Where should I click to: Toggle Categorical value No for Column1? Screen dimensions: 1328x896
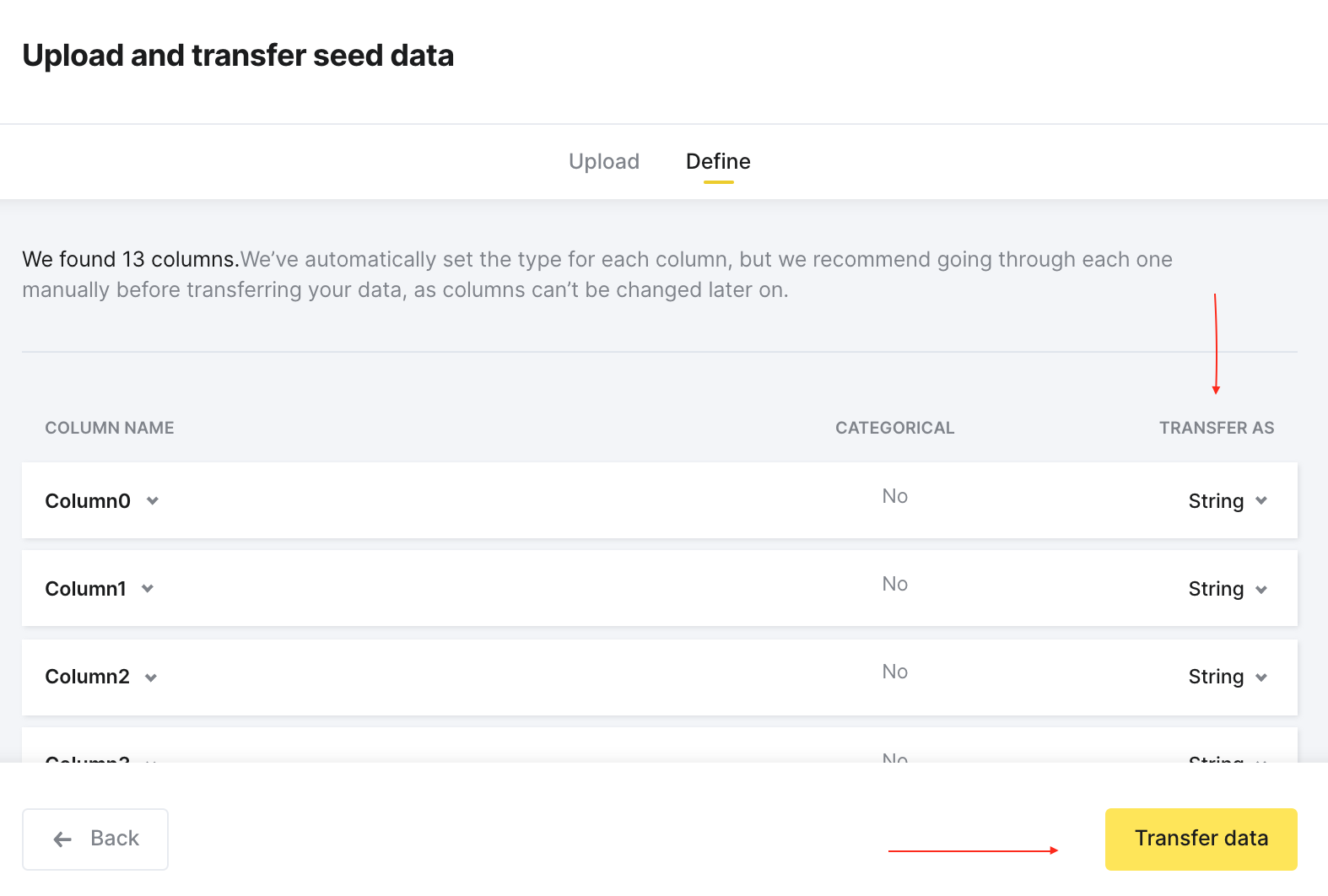[x=895, y=584]
